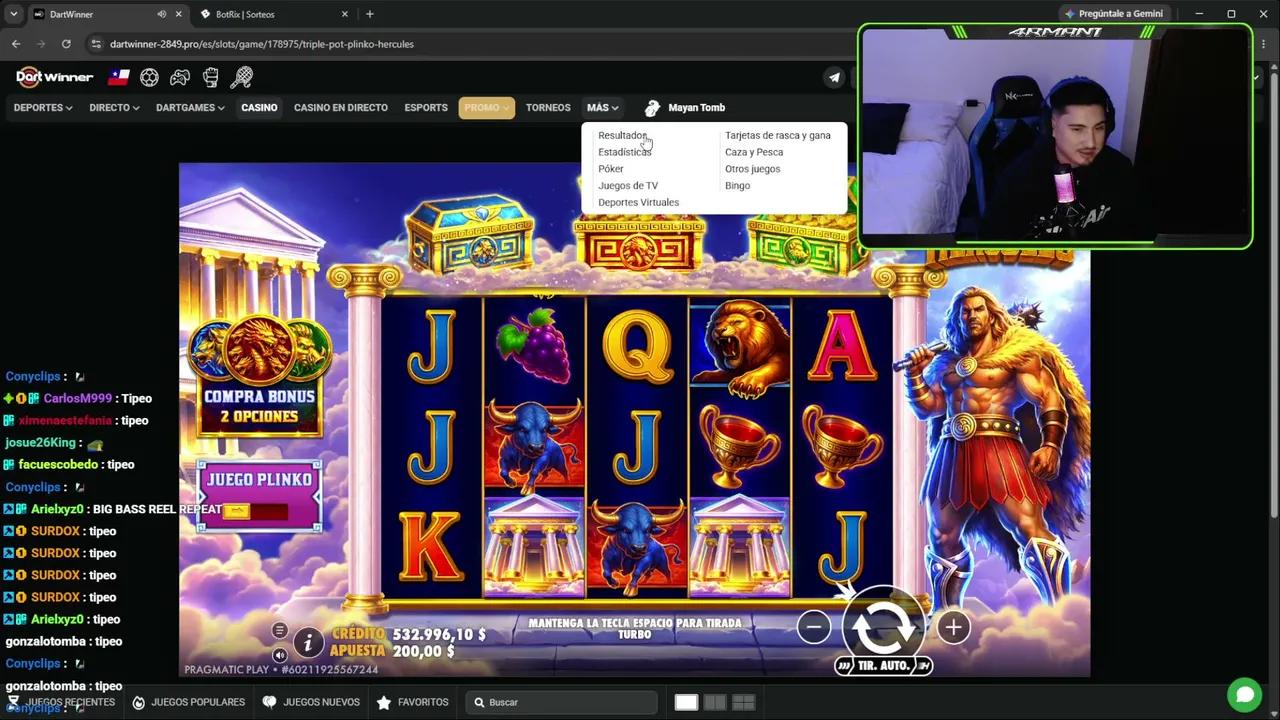Open TIR. AUTO. autoplay button
This screenshot has height=720, width=1280.
884,666
